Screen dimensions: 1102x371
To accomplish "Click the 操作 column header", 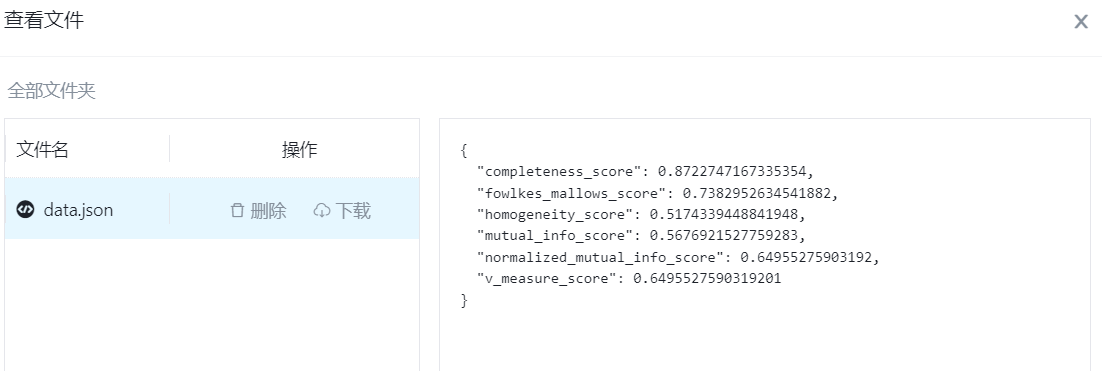I will click(299, 149).
